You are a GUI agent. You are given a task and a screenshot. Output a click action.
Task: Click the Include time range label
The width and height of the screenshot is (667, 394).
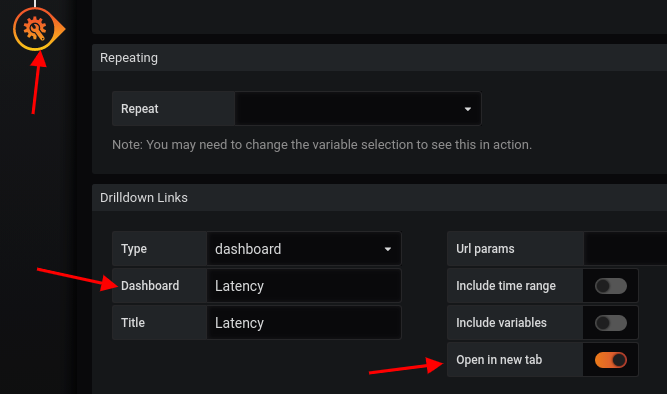click(x=506, y=286)
